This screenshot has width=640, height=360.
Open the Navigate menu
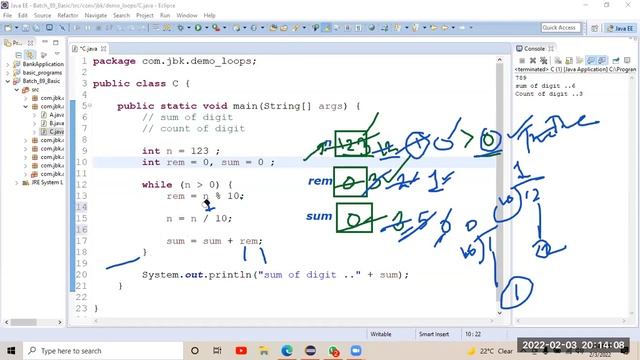pyautogui.click(x=96, y=15)
